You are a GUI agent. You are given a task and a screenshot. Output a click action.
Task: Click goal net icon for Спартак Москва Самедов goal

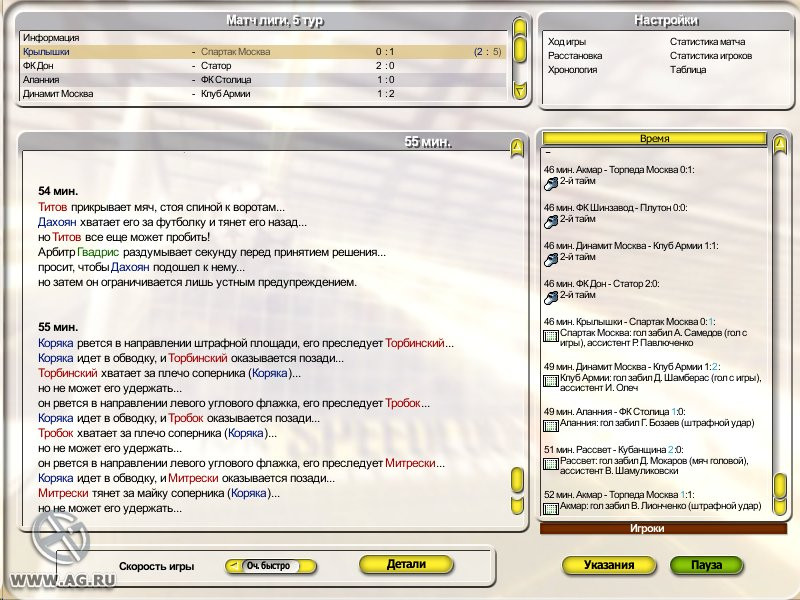coord(551,336)
